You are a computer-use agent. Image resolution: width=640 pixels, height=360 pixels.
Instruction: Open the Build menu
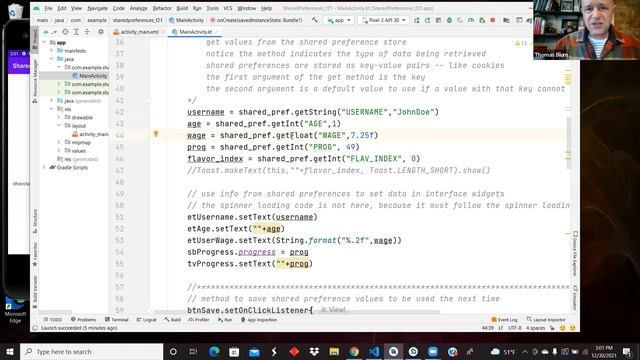182,8
